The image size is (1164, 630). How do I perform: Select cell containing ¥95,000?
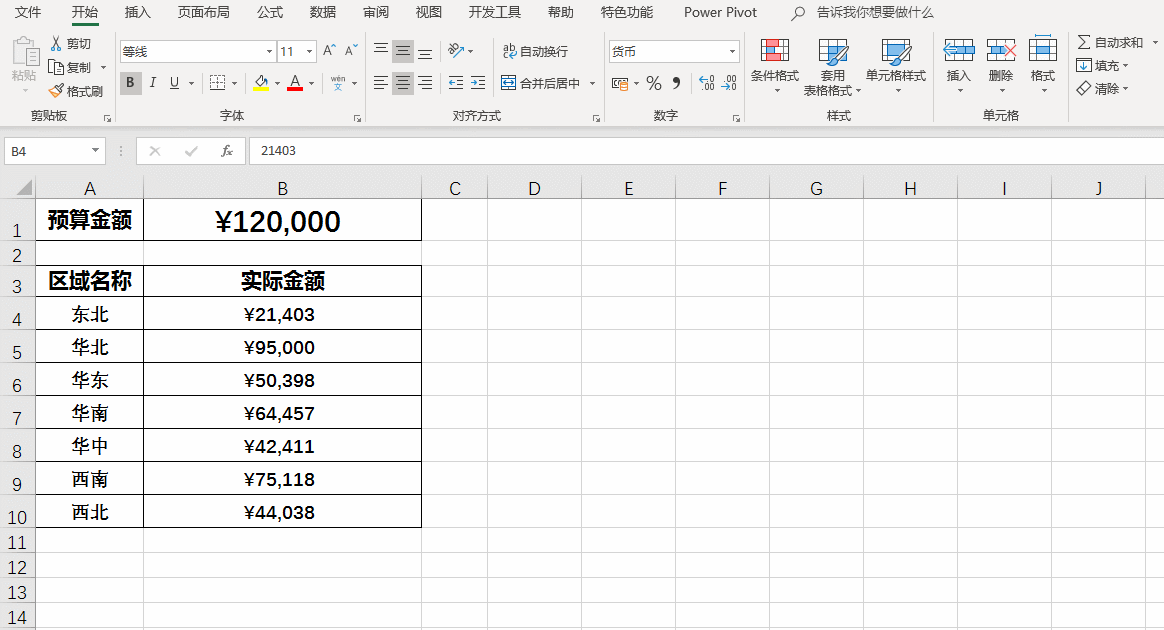tap(282, 347)
